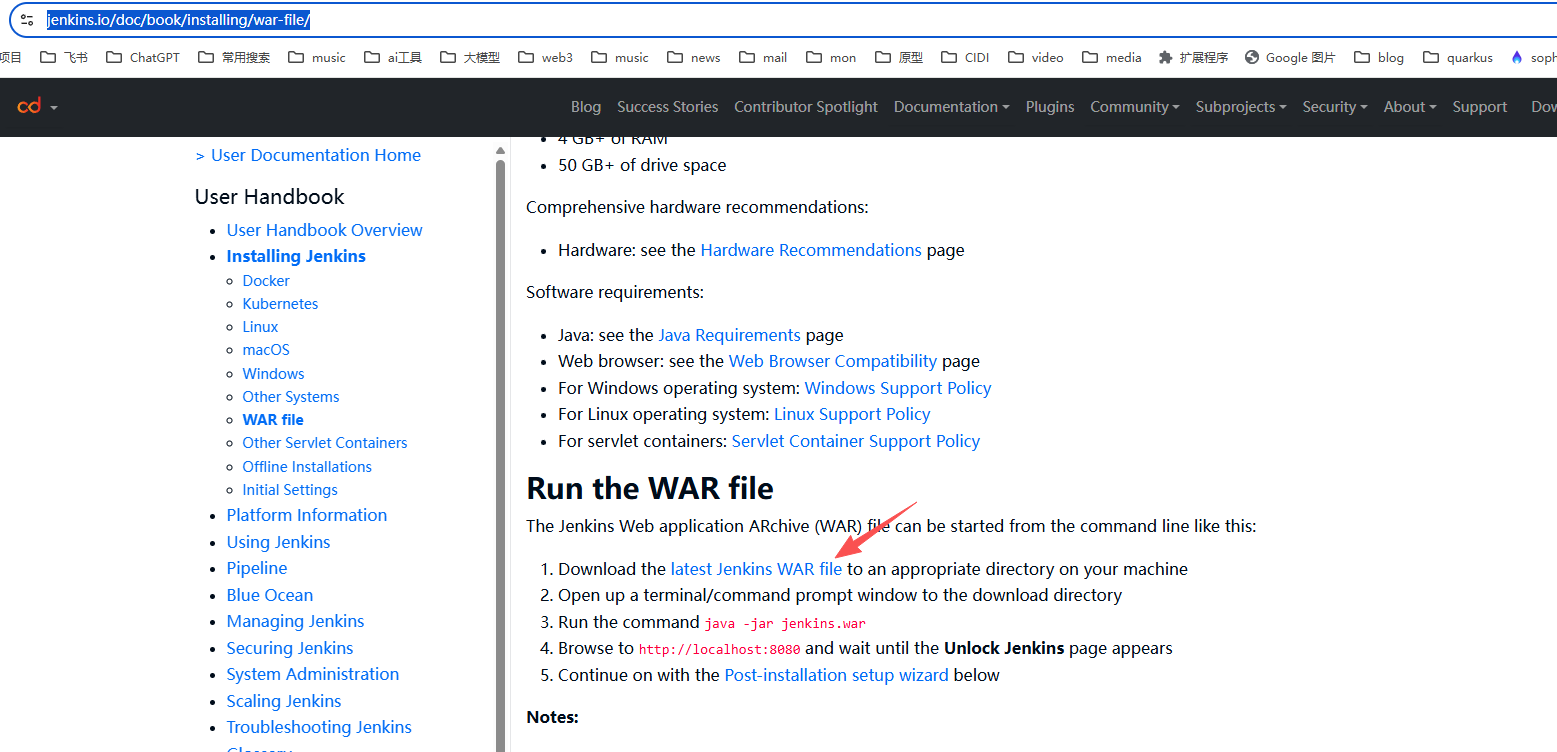Follow the Web Browser Compatibility link
The height and width of the screenshot is (752, 1557).
tap(833, 361)
